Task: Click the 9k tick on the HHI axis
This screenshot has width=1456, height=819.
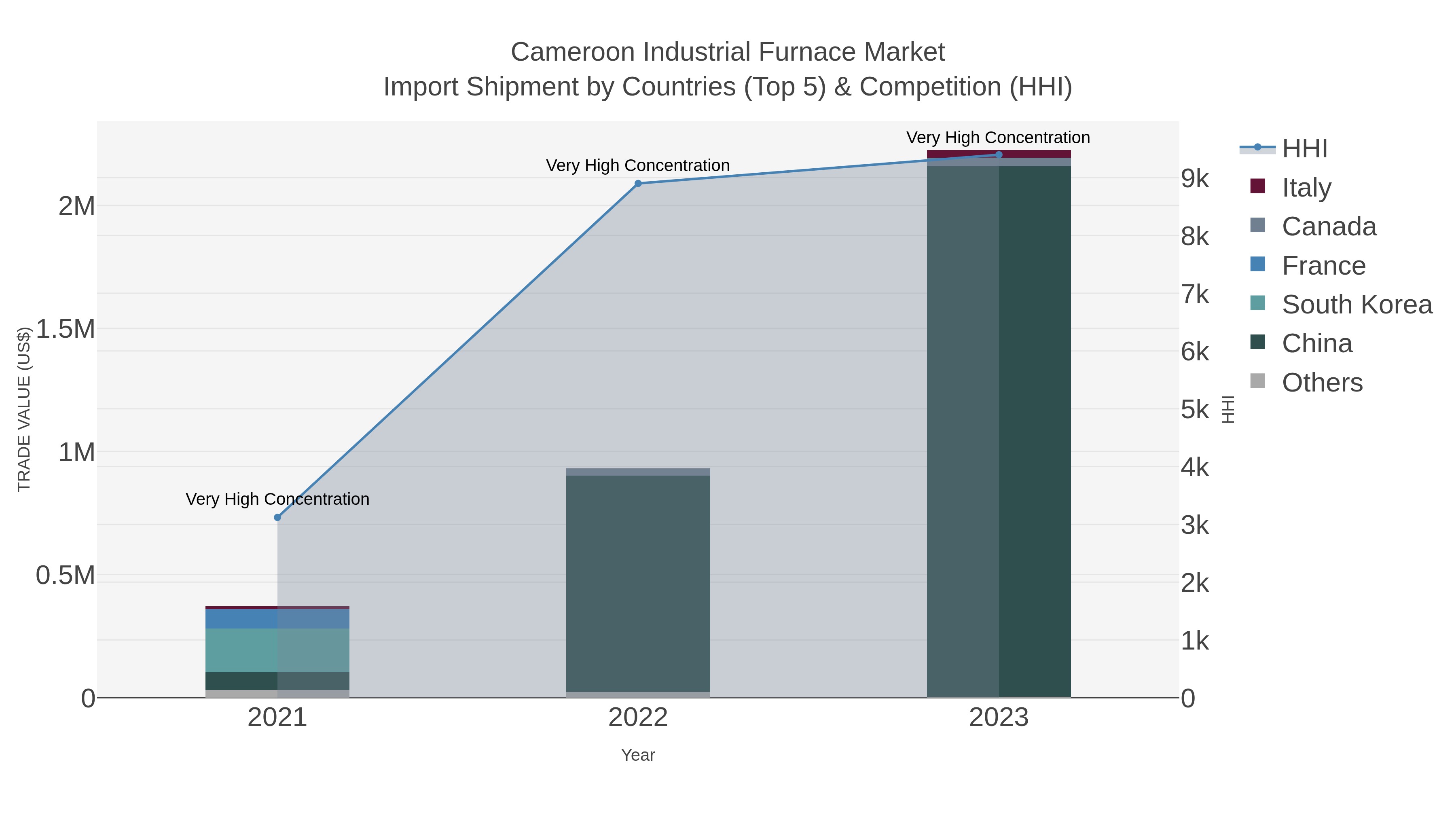Action: (x=1195, y=179)
